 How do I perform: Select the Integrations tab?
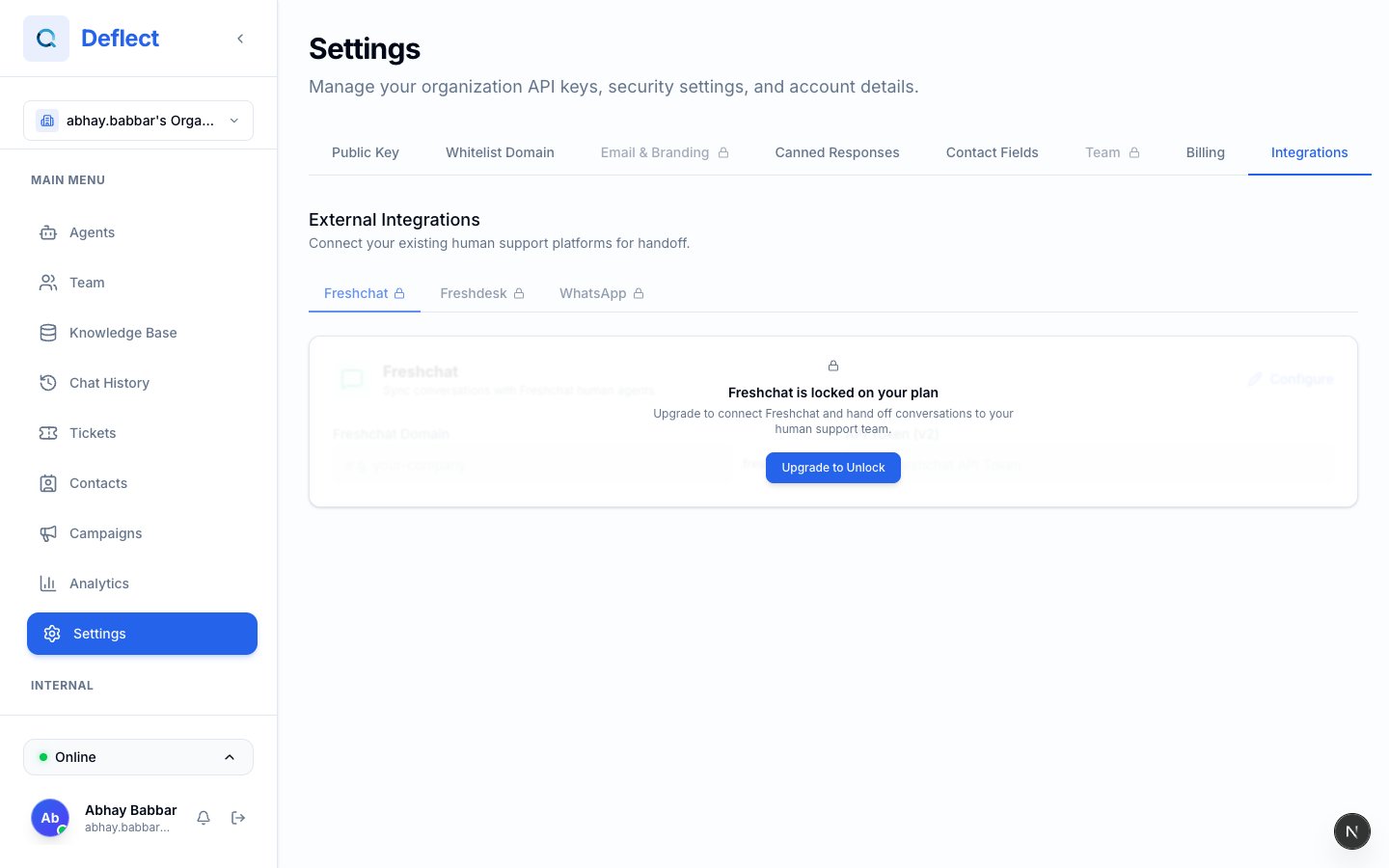pos(1310,152)
